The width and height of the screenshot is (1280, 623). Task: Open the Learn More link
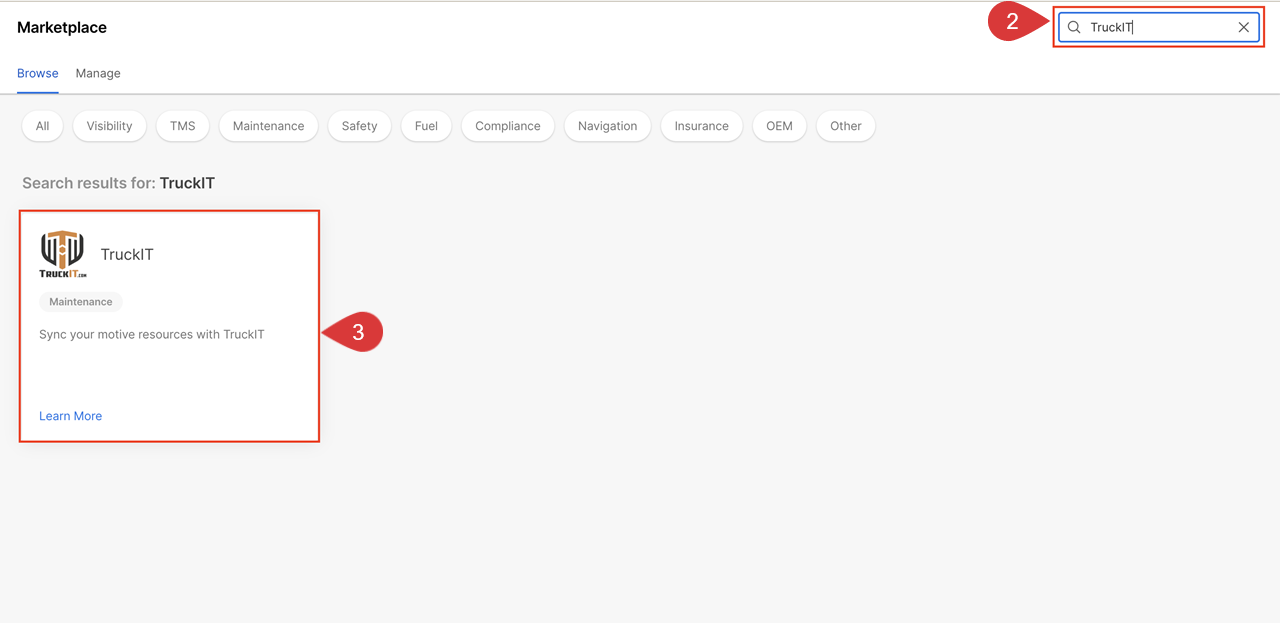click(x=70, y=416)
